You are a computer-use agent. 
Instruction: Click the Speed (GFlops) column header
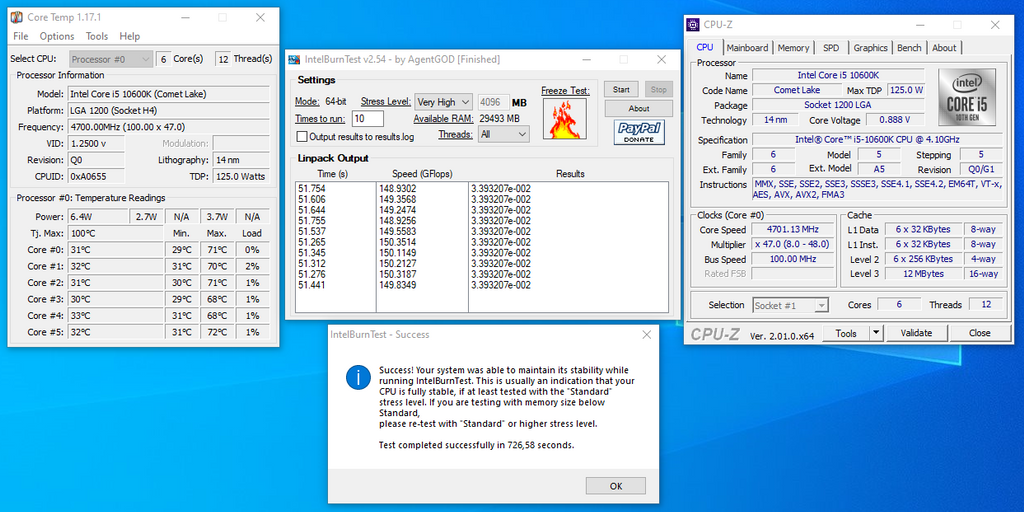(422, 174)
